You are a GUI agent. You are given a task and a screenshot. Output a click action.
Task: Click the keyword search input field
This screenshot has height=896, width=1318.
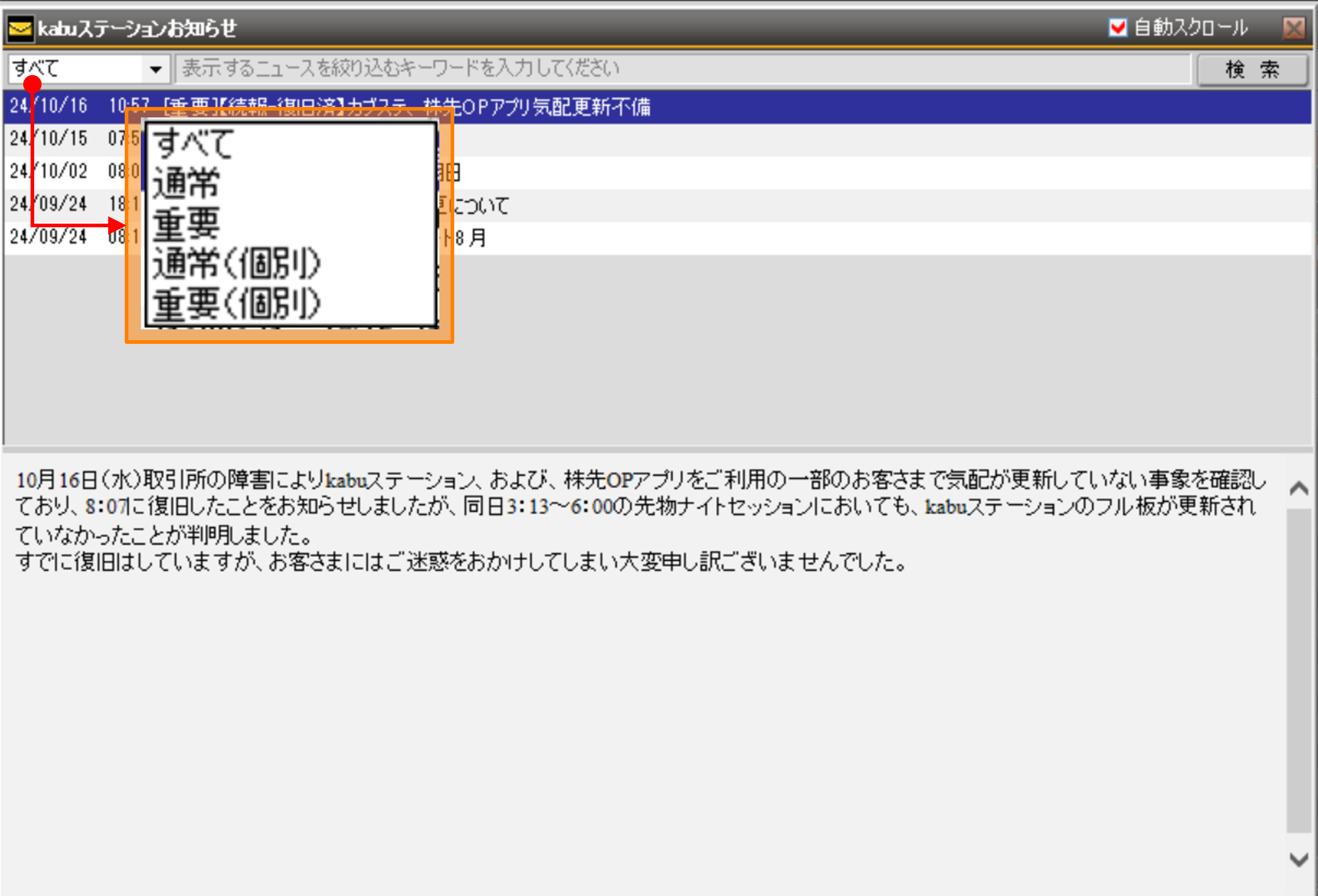click(x=683, y=69)
